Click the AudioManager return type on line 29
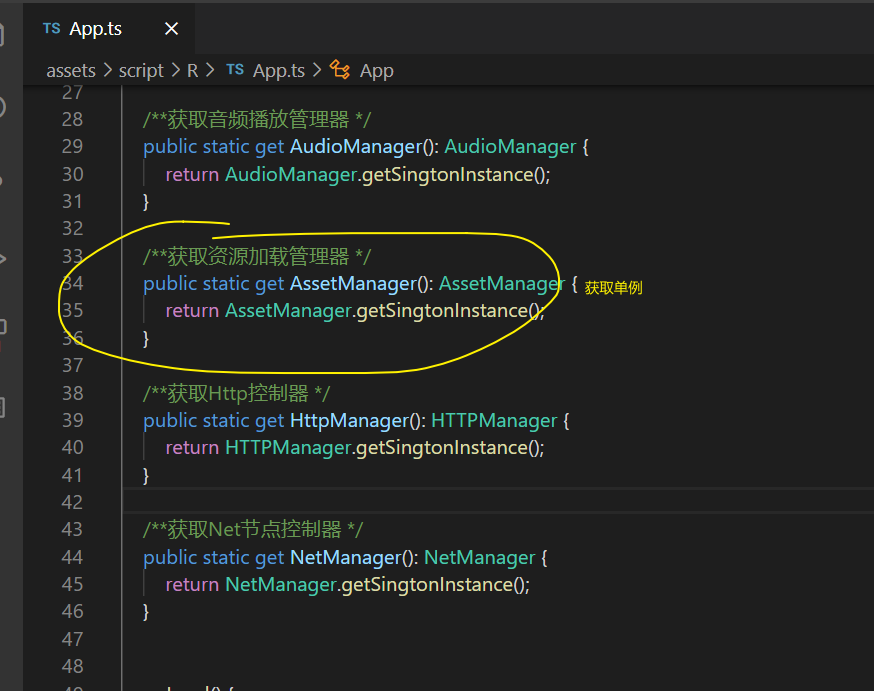Image resolution: width=874 pixels, height=691 pixels. point(509,147)
